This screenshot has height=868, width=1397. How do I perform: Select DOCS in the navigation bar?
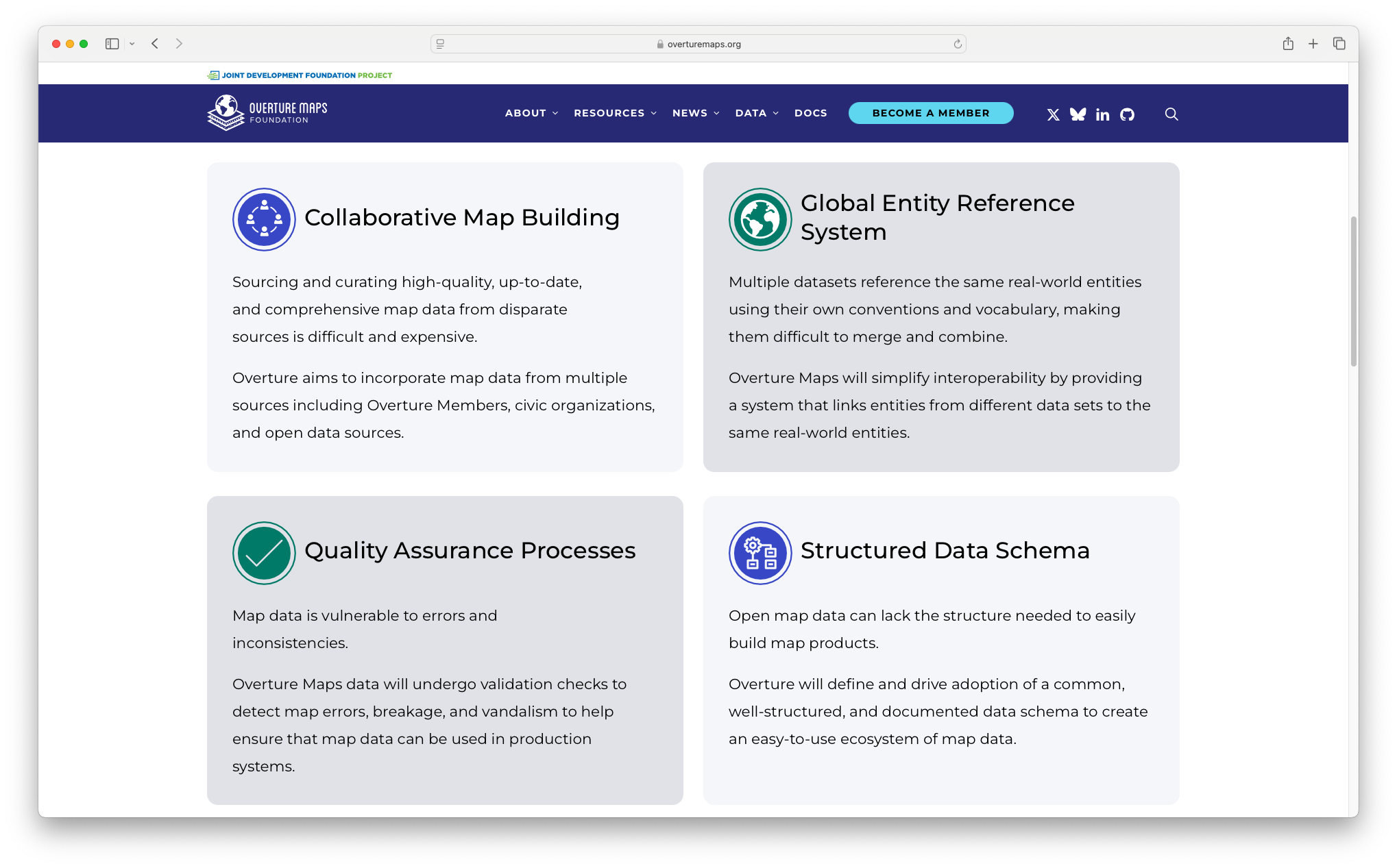(x=810, y=113)
